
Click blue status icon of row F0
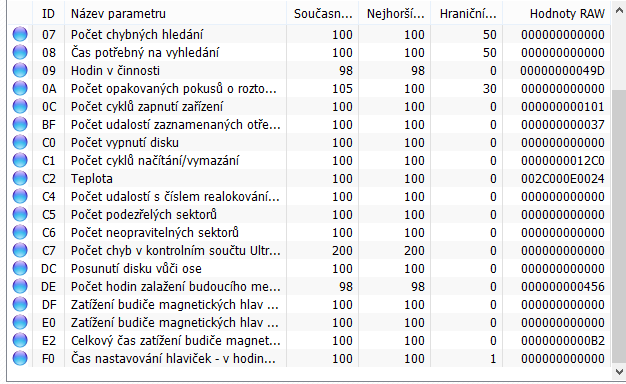[x=20, y=358]
